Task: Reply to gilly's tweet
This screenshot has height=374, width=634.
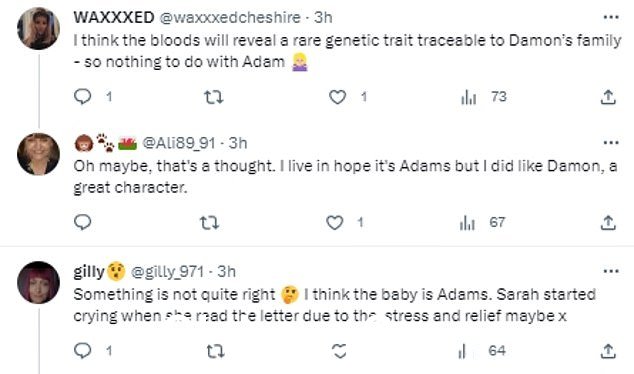Action: (x=83, y=351)
